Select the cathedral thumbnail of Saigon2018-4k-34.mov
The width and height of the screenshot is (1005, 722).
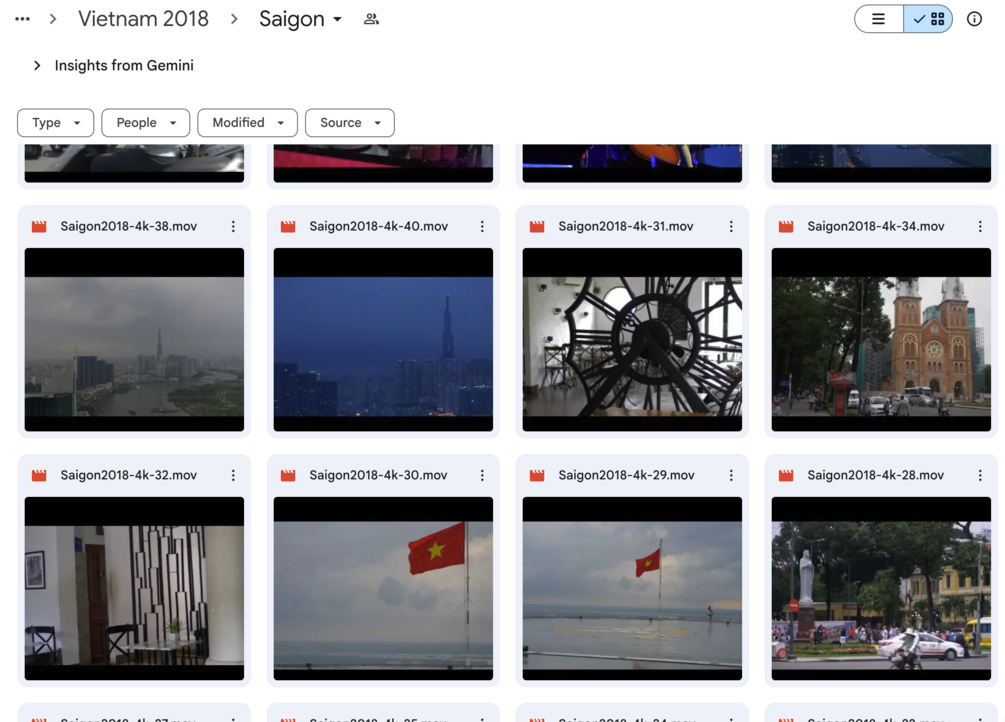881,339
